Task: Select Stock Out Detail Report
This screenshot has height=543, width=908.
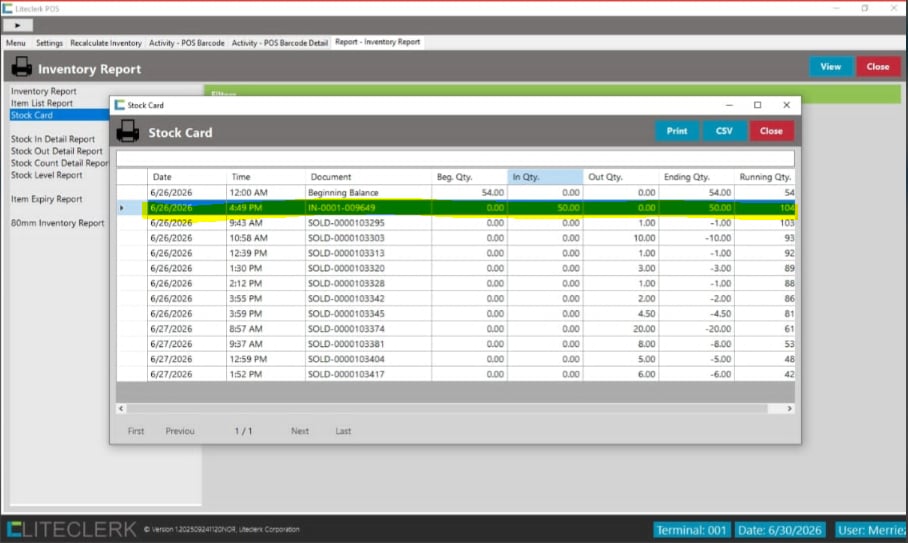Action: pyautogui.click(x=57, y=151)
